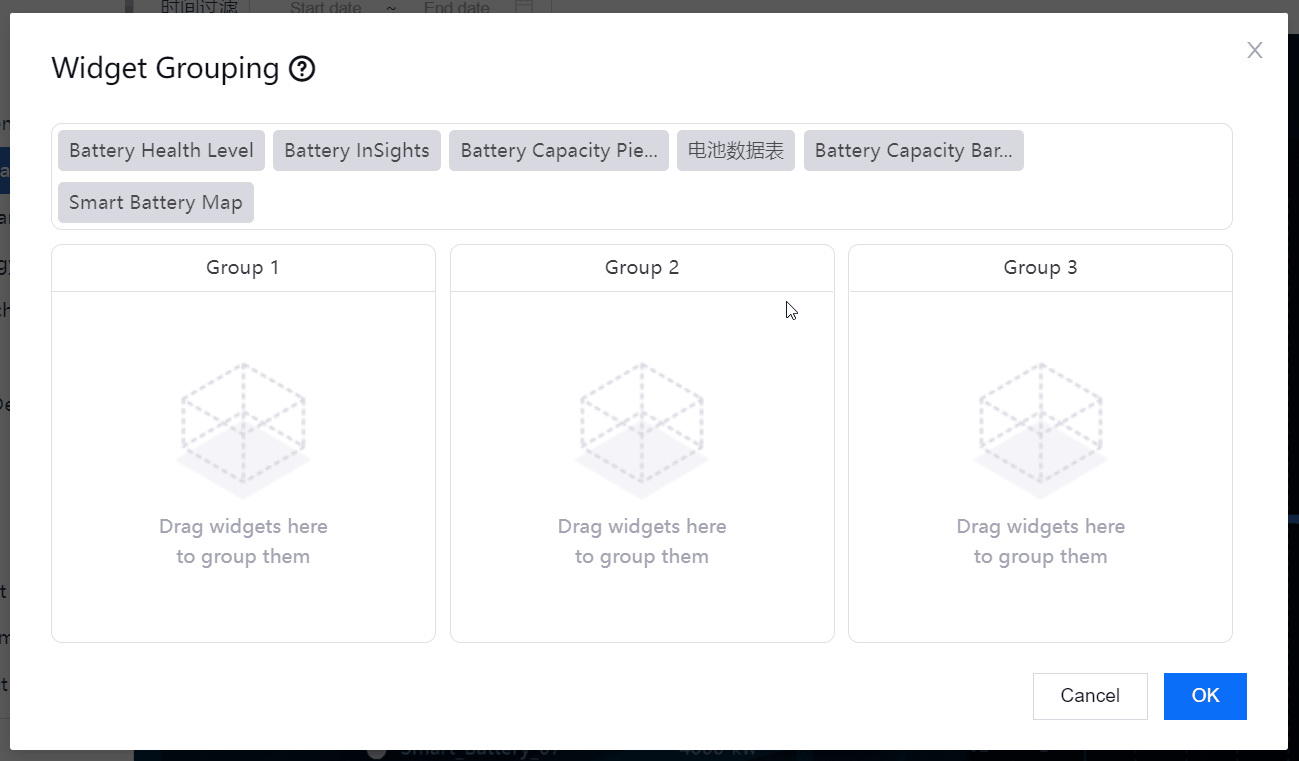Close the Widget Grouping dialog

click(x=1254, y=50)
